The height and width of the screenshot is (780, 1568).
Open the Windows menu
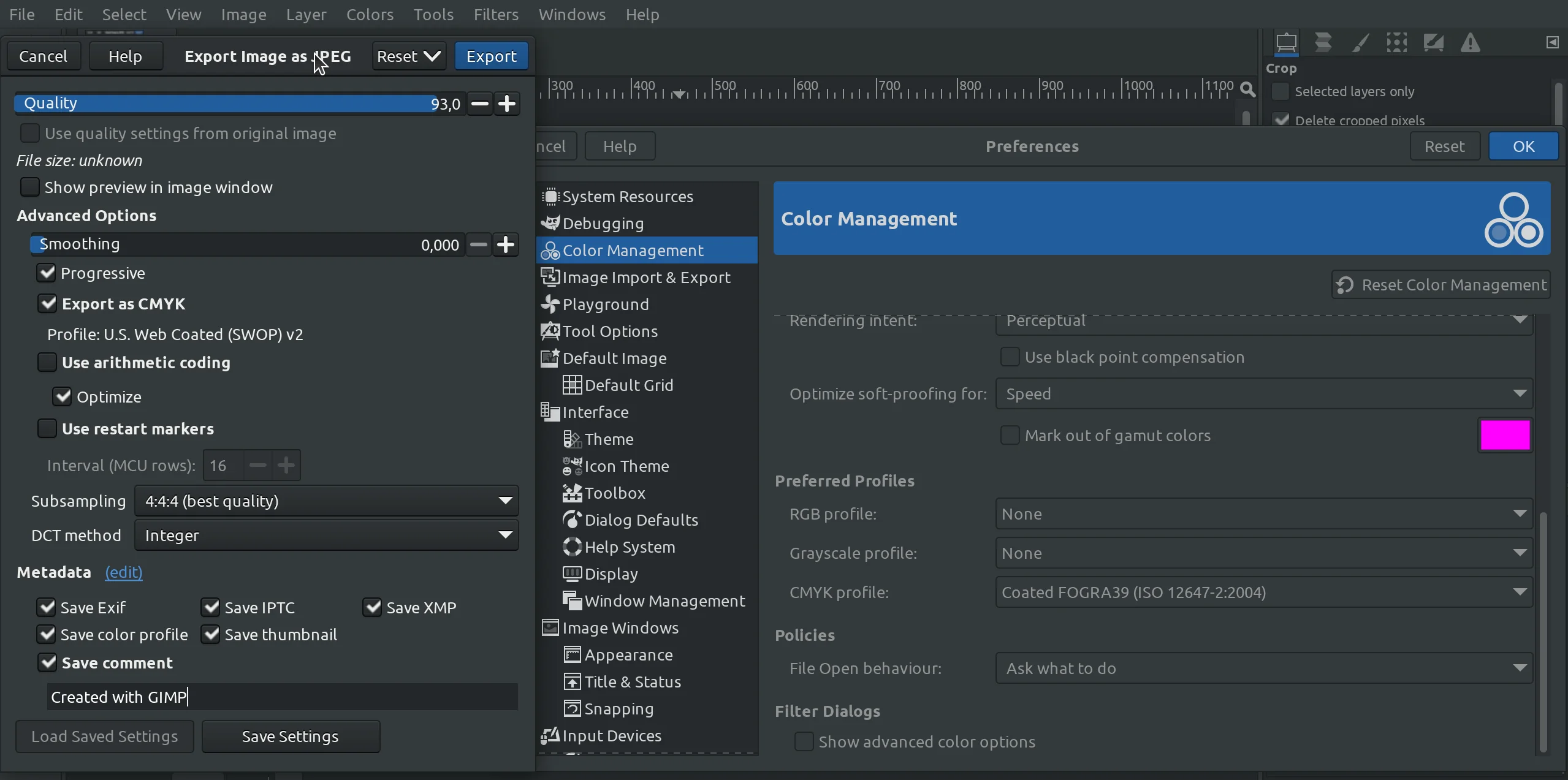pos(572,15)
